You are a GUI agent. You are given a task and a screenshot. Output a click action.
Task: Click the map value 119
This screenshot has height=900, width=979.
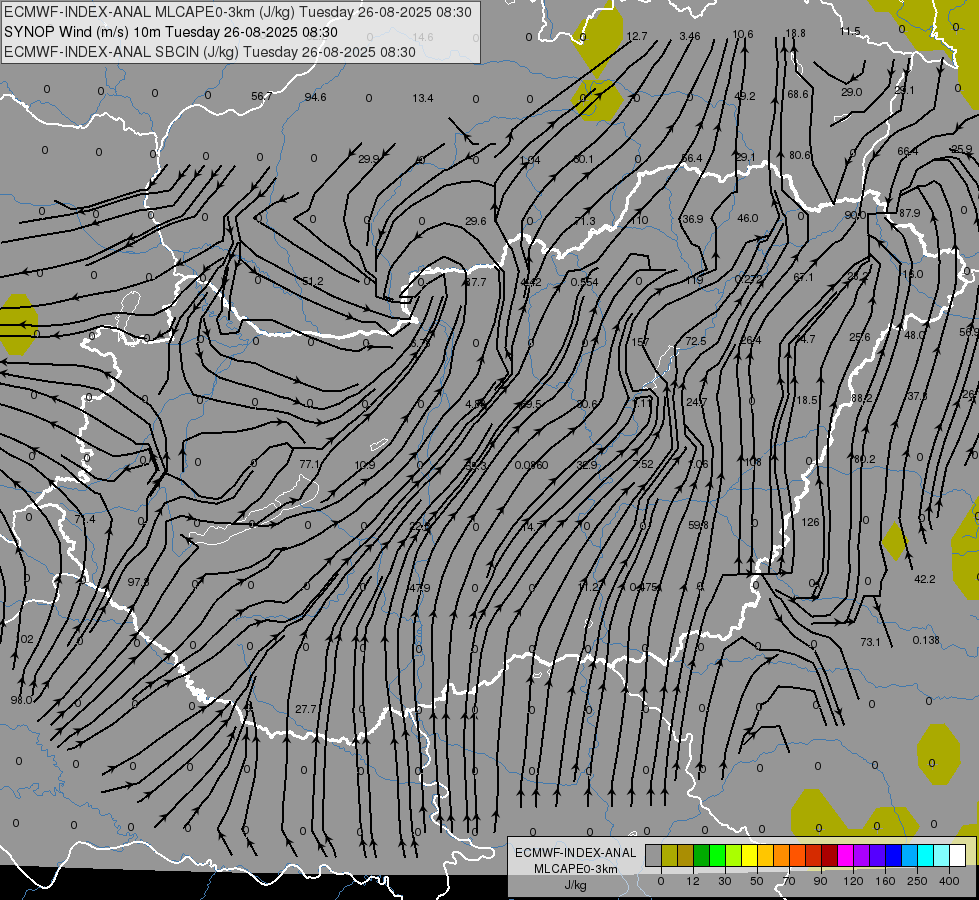pos(694,280)
